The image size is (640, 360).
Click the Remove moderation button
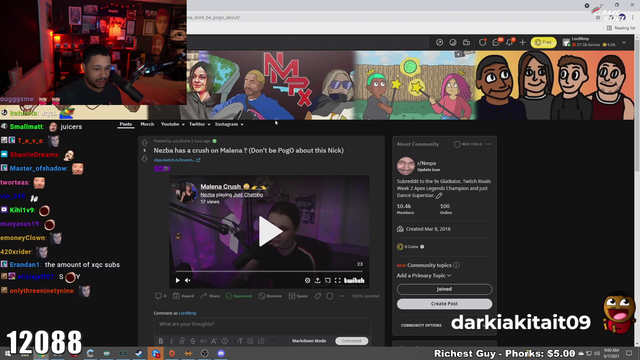(x=270, y=296)
